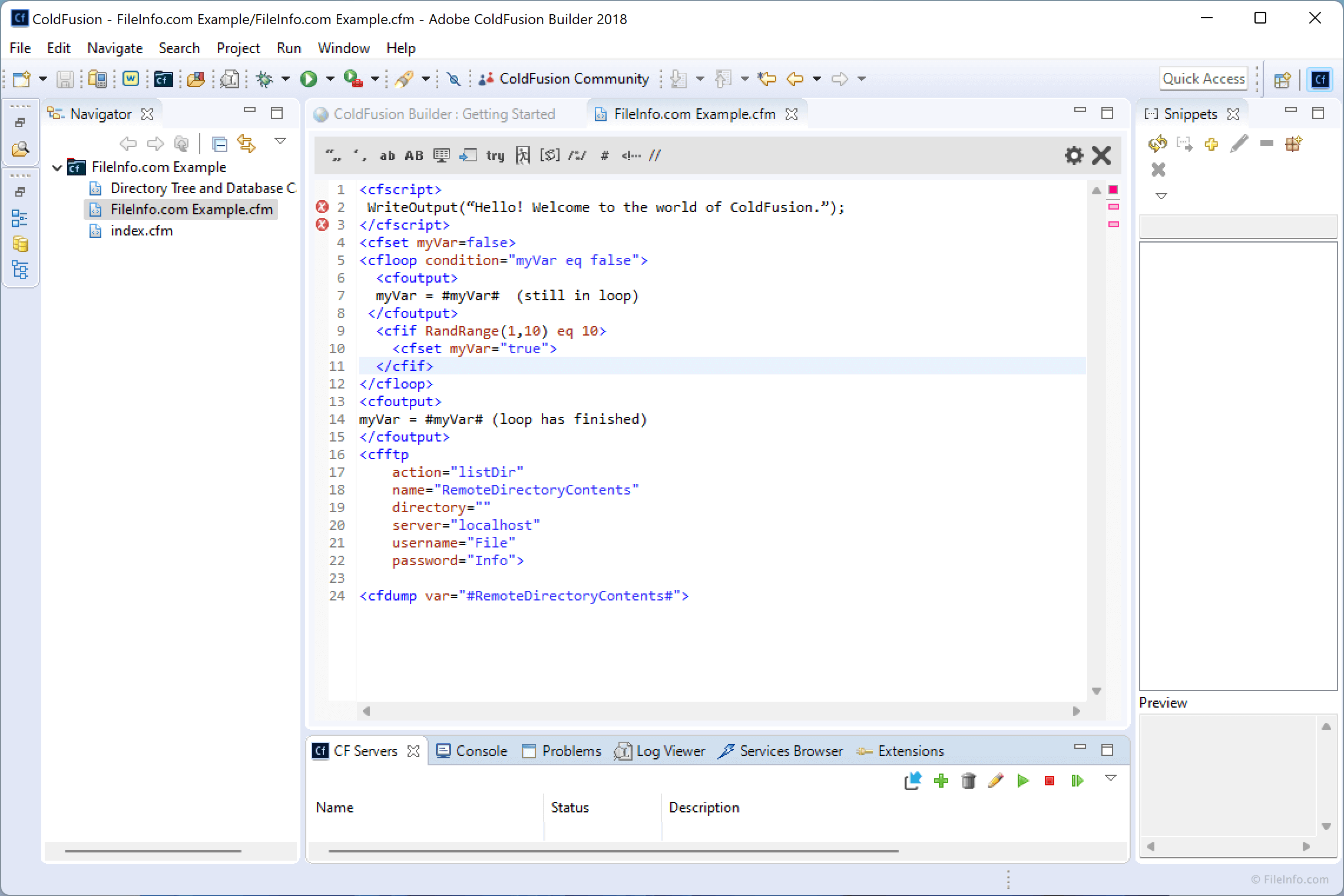Open the Run menu
1344x896 pixels.
tap(289, 48)
